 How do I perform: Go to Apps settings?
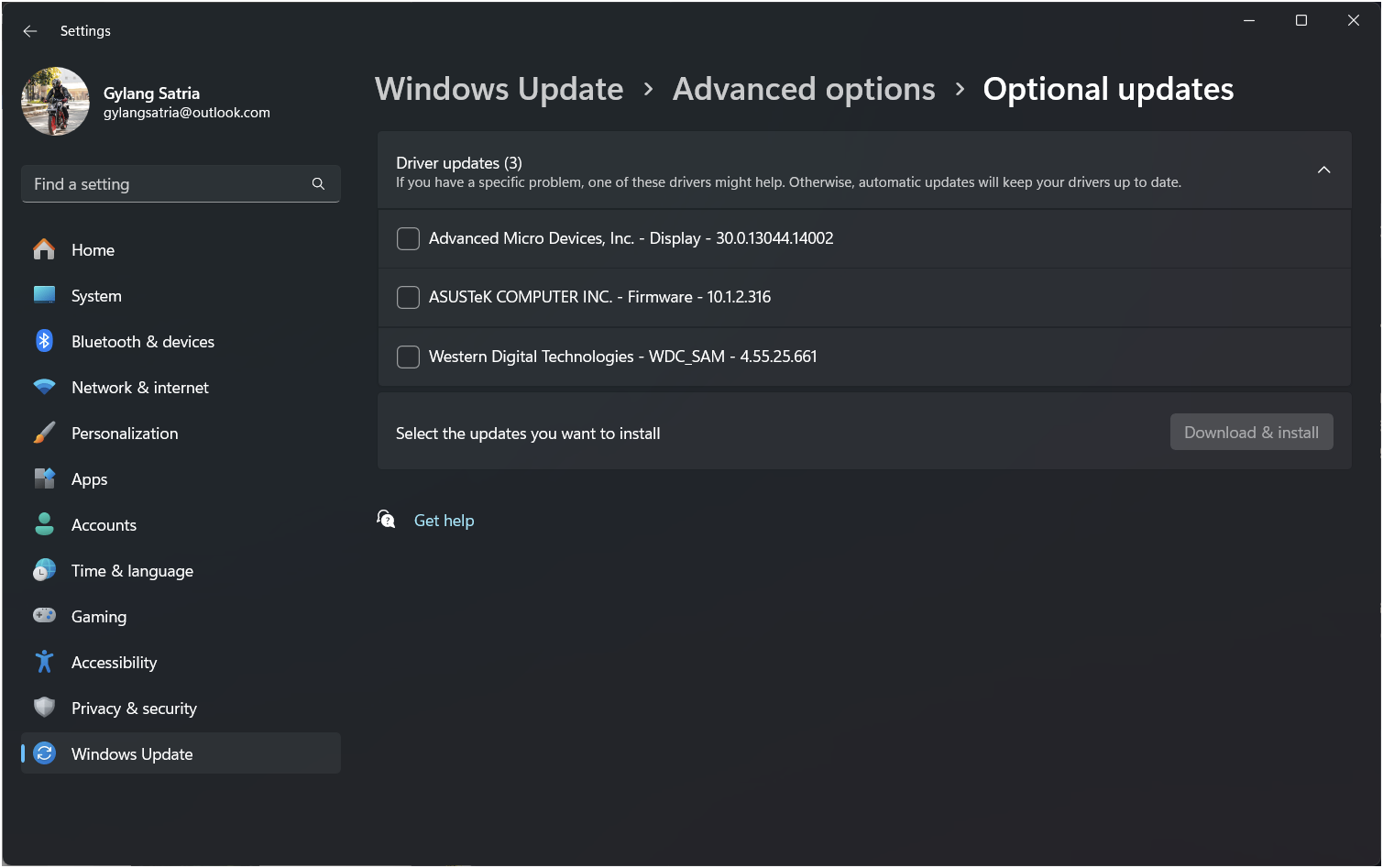181,478
